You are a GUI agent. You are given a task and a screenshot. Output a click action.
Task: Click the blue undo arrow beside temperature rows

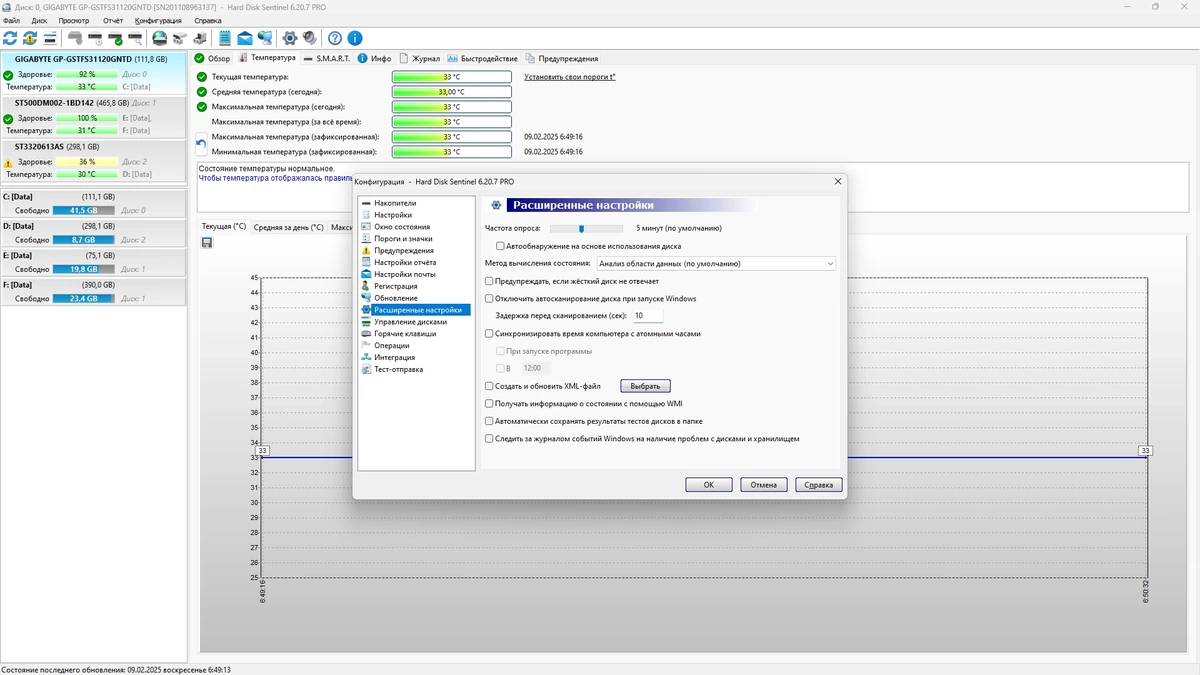[x=201, y=144]
